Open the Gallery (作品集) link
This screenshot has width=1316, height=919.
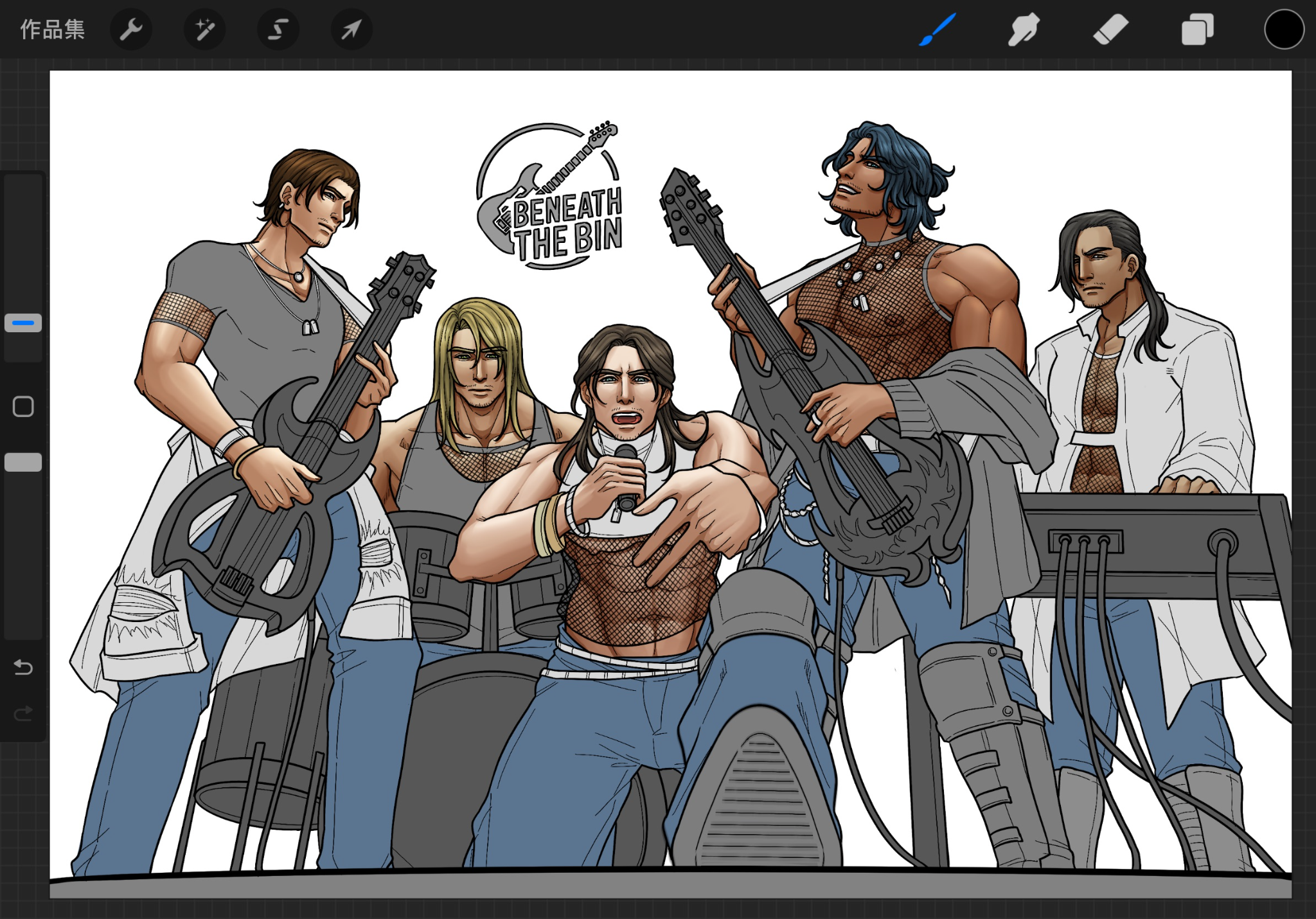(52, 30)
